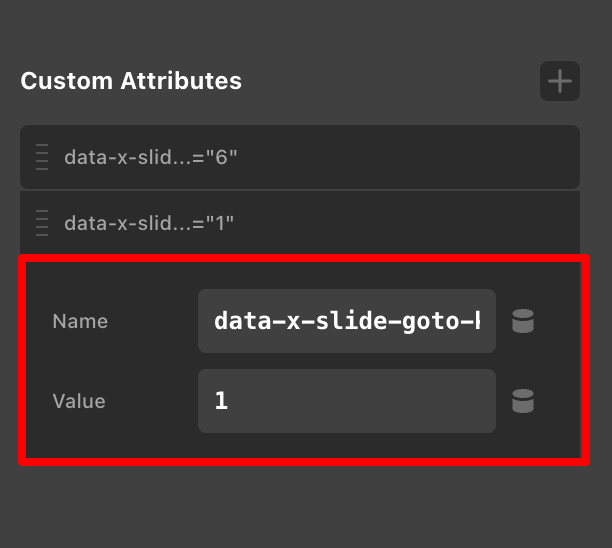612x548 pixels.
Task: Click empty panel area below the attribute editor
Action: [x=300, y=505]
